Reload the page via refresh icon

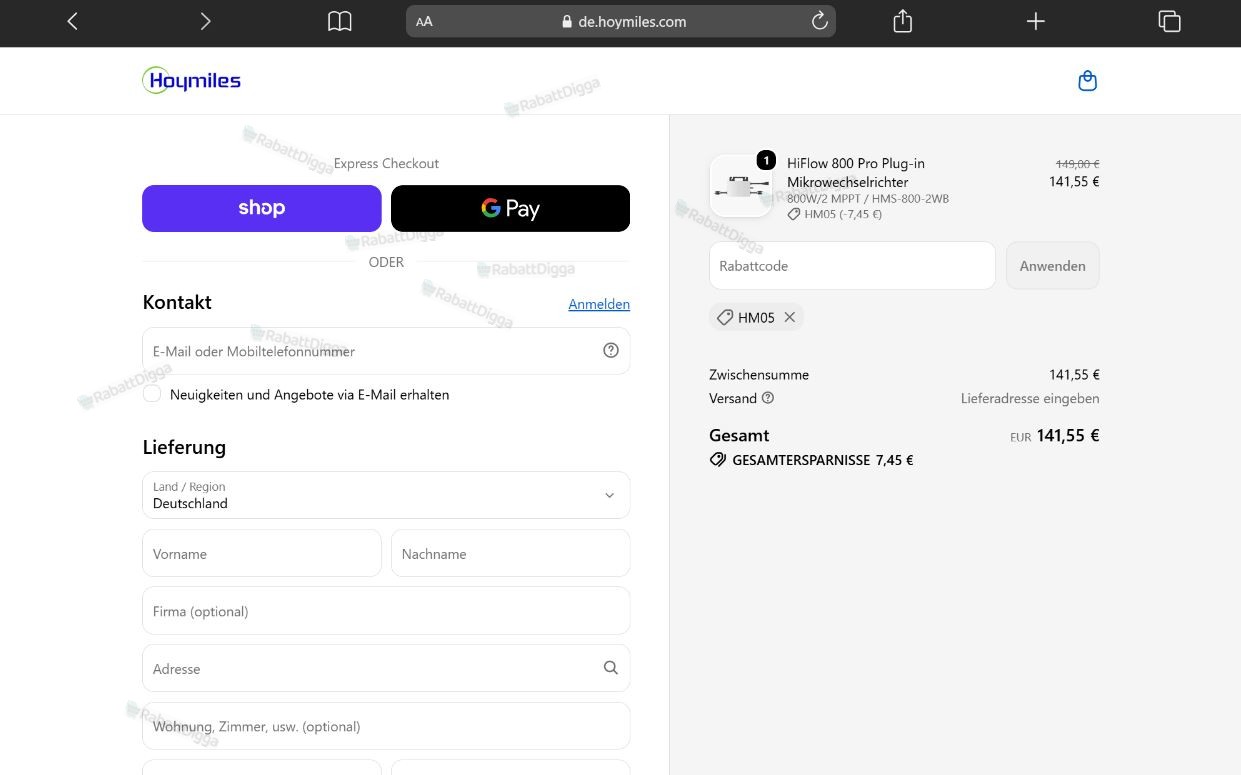point(819,21)
